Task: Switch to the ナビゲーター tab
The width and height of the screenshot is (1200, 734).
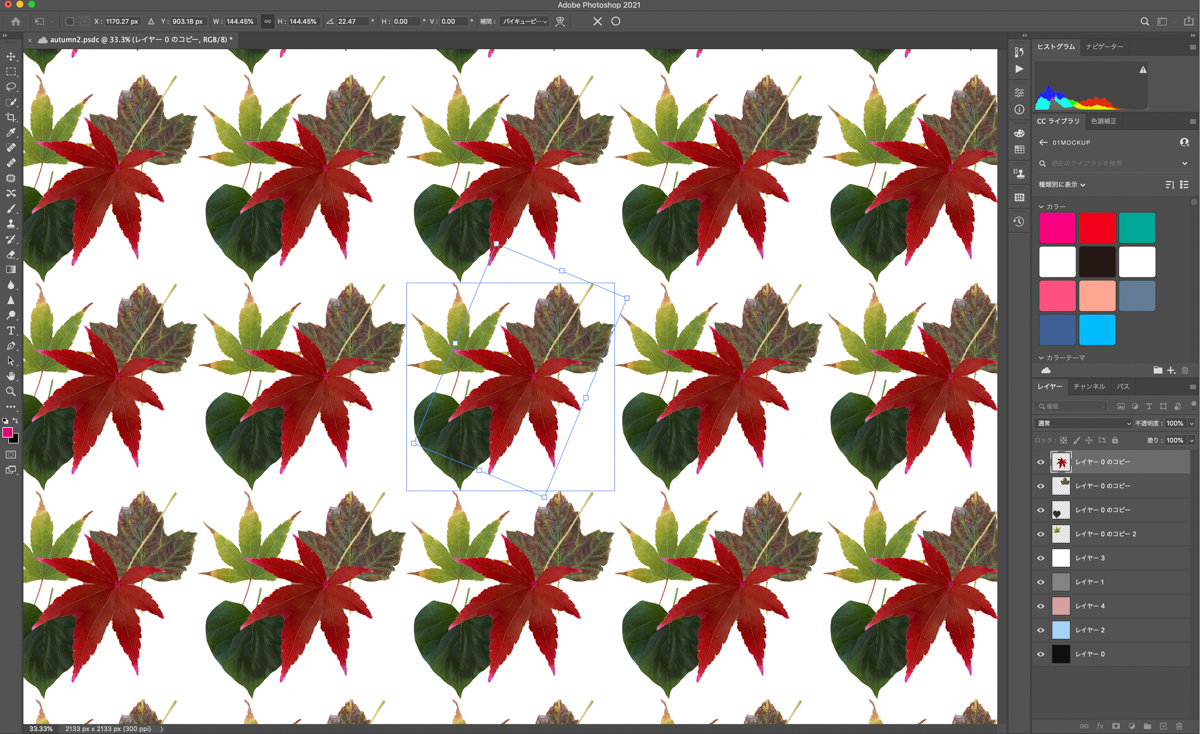Action: [x=1104, y=47]
